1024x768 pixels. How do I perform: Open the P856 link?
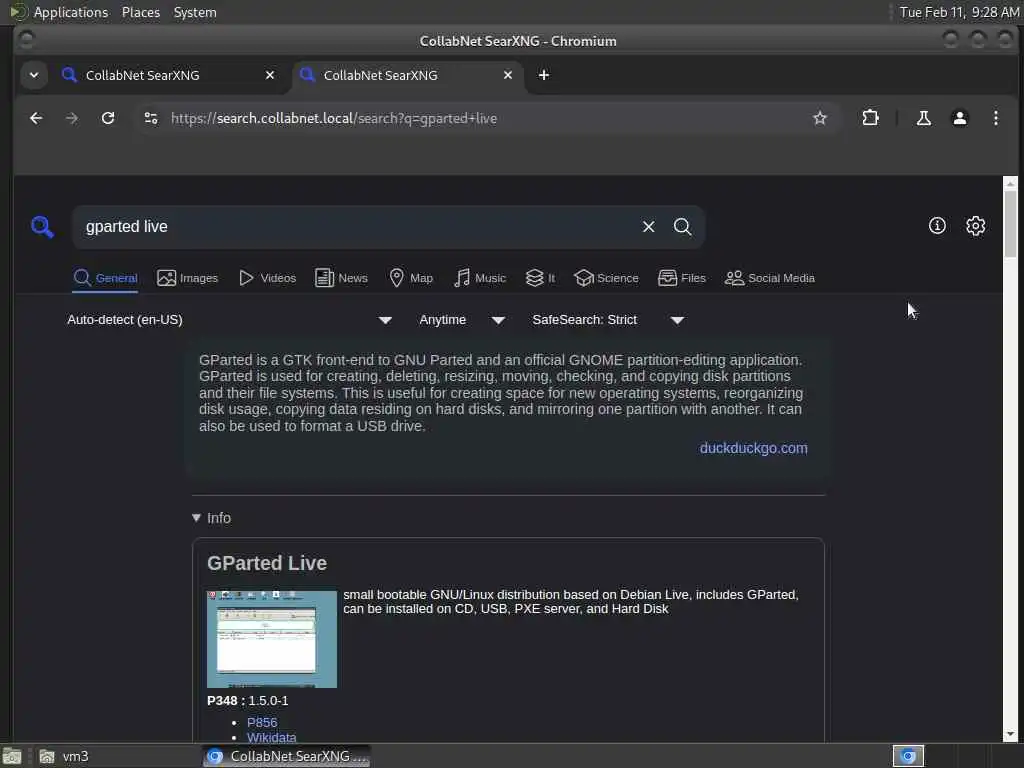(262, 722)
